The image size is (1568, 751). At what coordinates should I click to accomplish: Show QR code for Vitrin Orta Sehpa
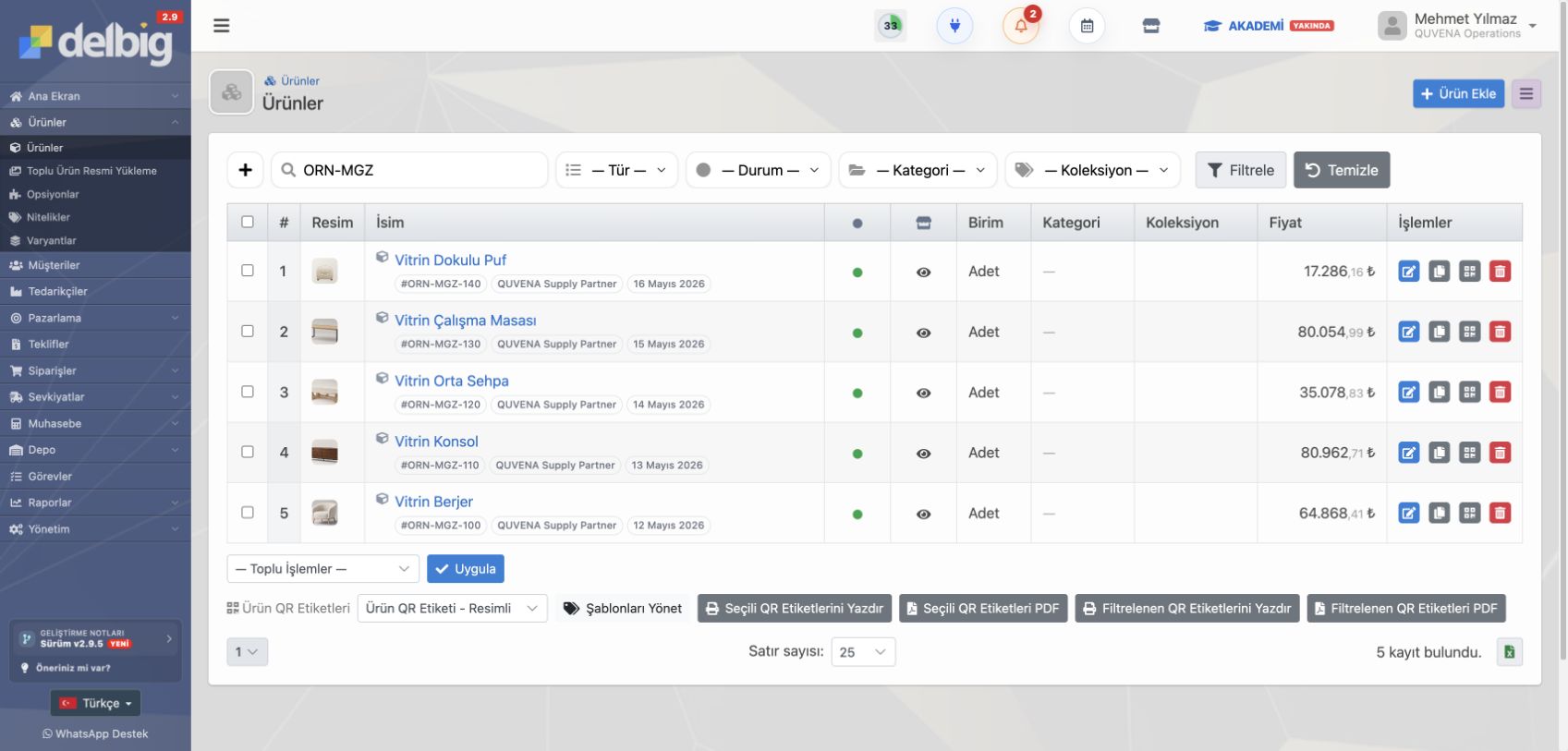pos(1469,393)
